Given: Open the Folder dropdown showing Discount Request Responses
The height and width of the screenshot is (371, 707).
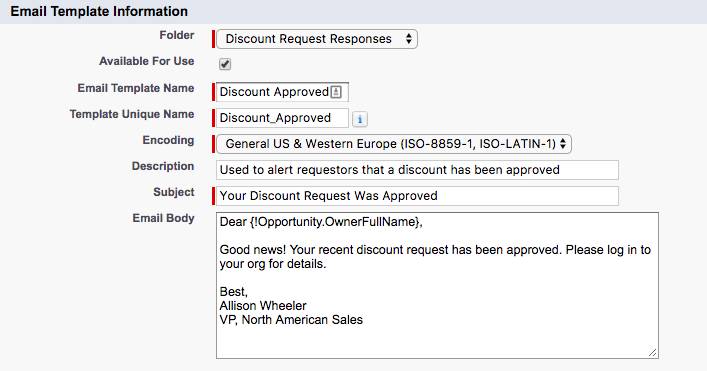Looking at the screenshot, I should (317, 39).
